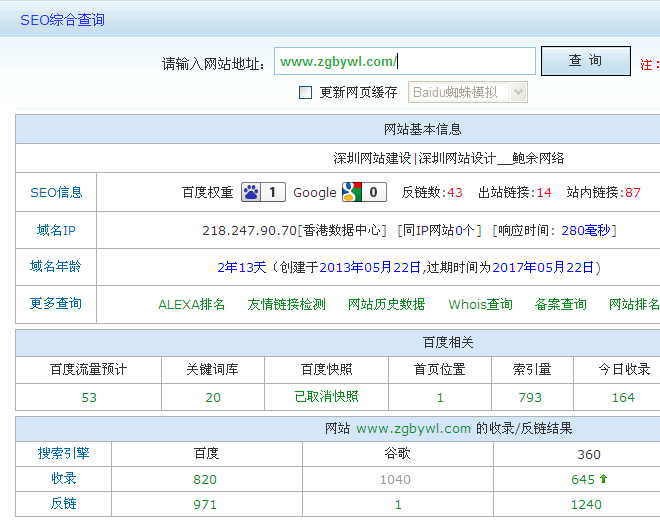660x520 pixels.
Task: Click the 已取消快照 link
Action: [x=326, y=397]
